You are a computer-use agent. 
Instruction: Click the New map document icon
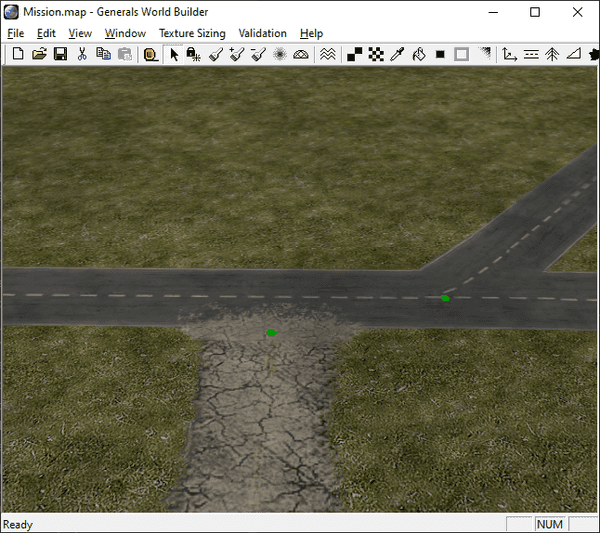(18, 54)
